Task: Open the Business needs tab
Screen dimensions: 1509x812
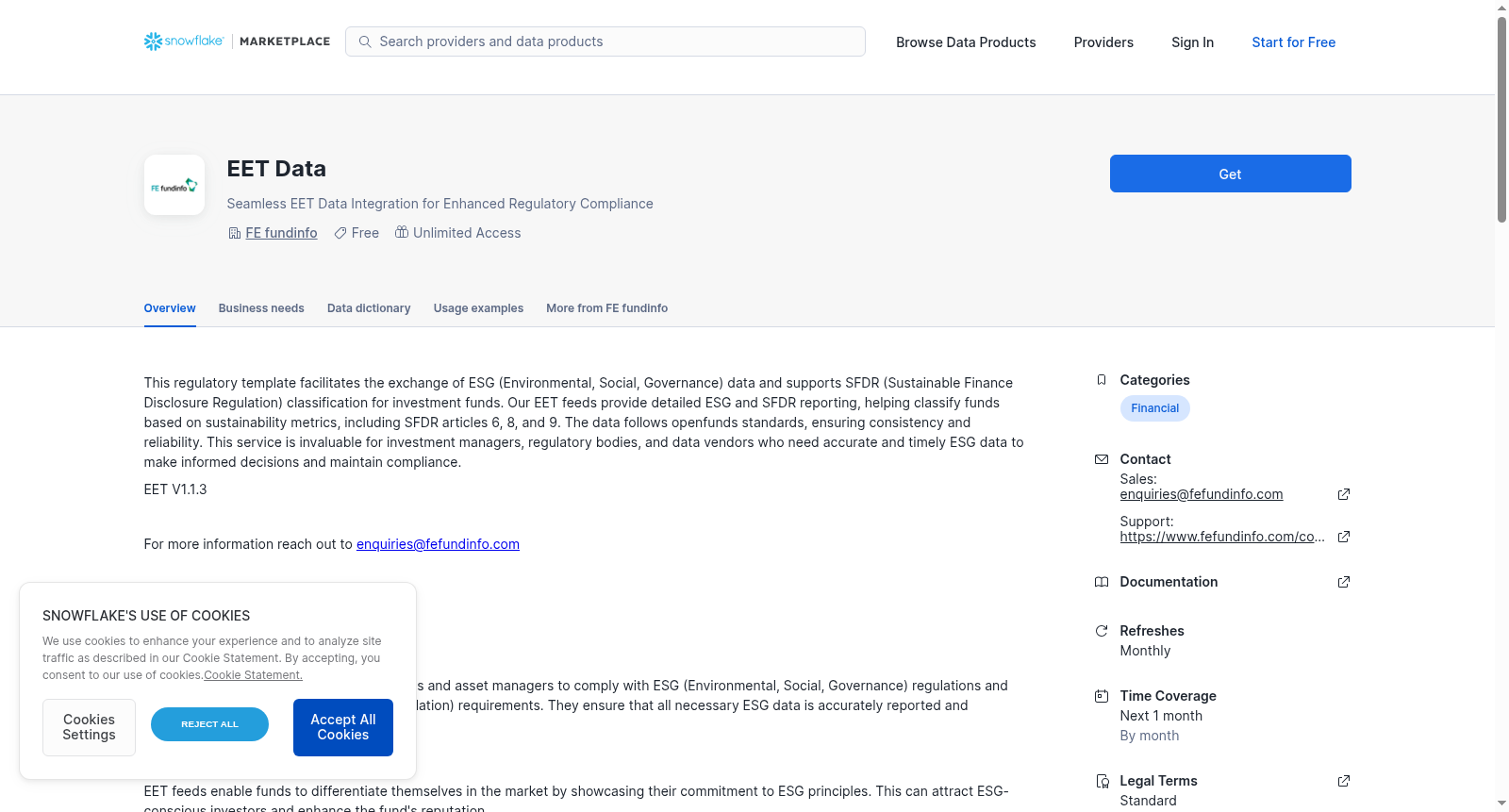Action: coord(261,308)
